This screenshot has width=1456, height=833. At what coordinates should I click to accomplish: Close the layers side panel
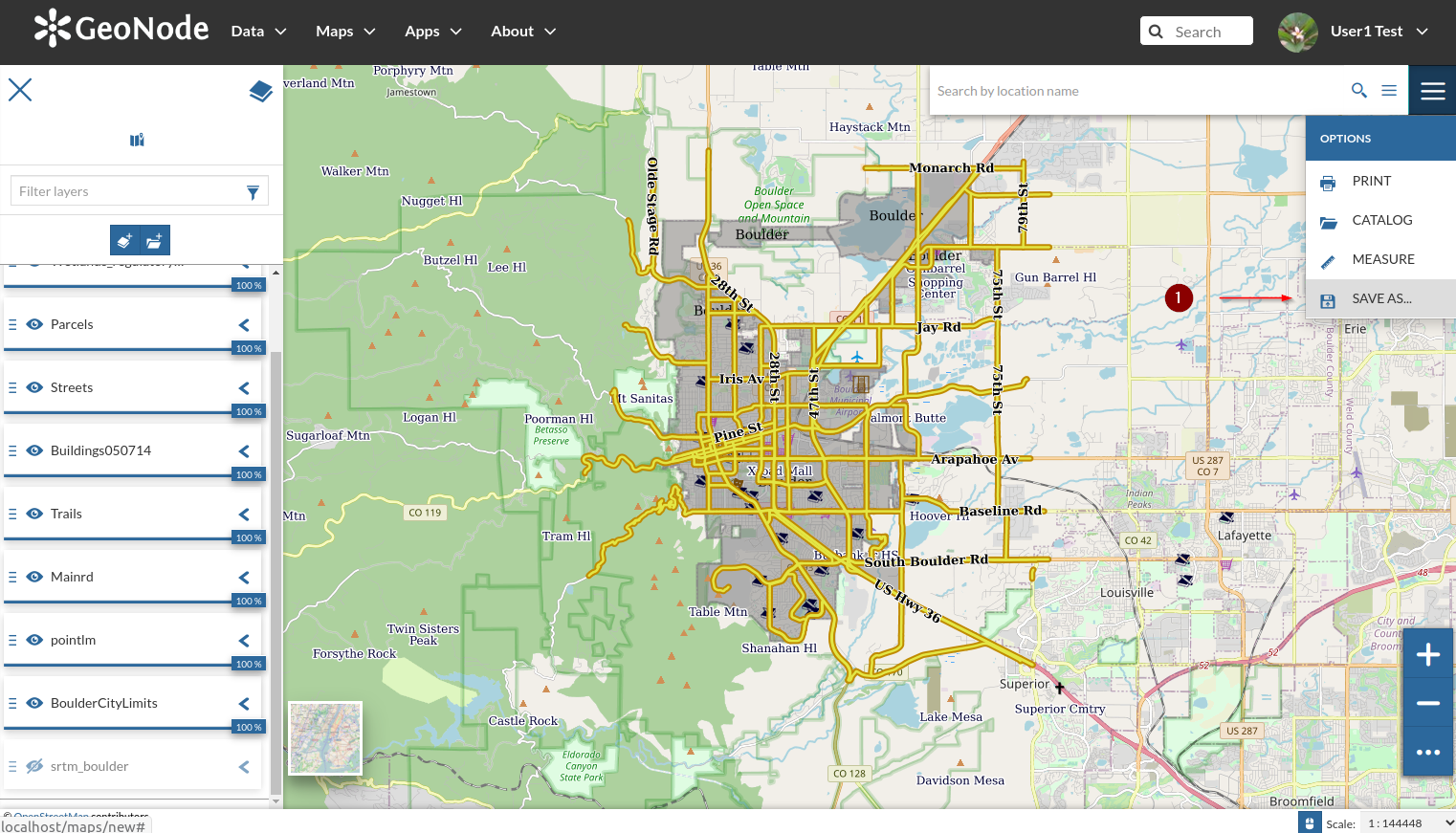tap(20, 90)
